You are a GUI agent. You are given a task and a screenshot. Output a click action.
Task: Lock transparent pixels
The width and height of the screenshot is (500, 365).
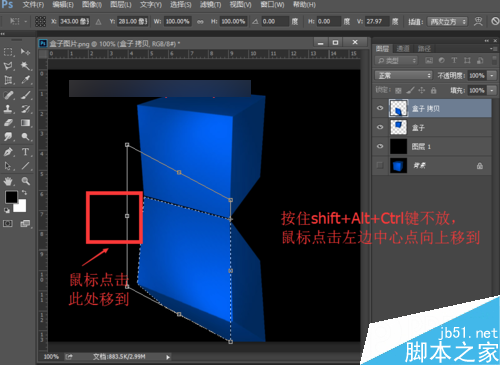398,90
